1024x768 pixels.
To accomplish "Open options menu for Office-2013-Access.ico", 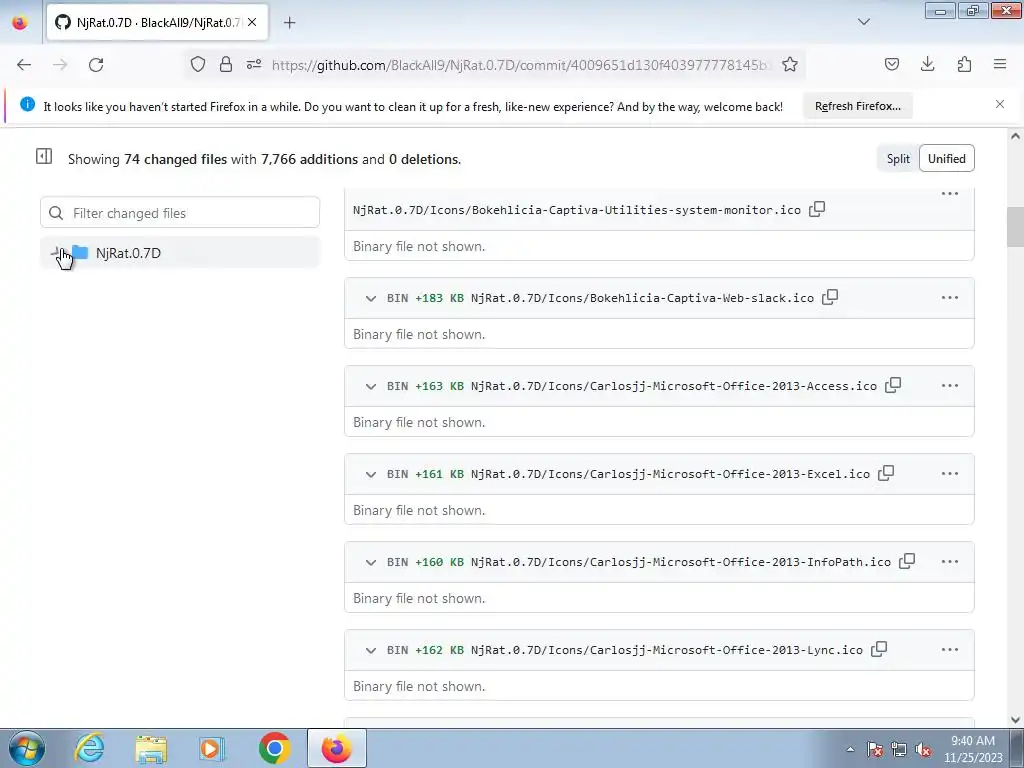I will click(950, 386).
